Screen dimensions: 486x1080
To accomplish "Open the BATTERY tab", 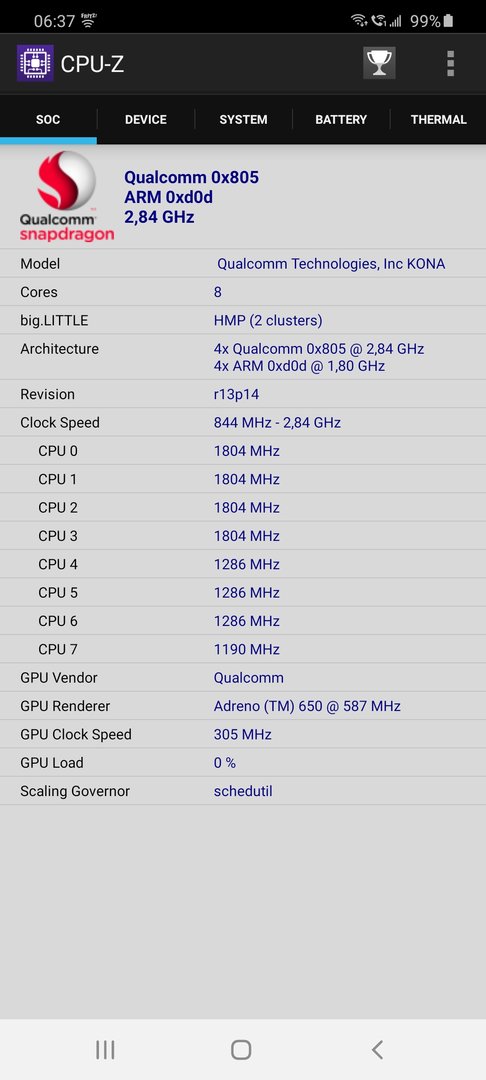I will 341,119.
